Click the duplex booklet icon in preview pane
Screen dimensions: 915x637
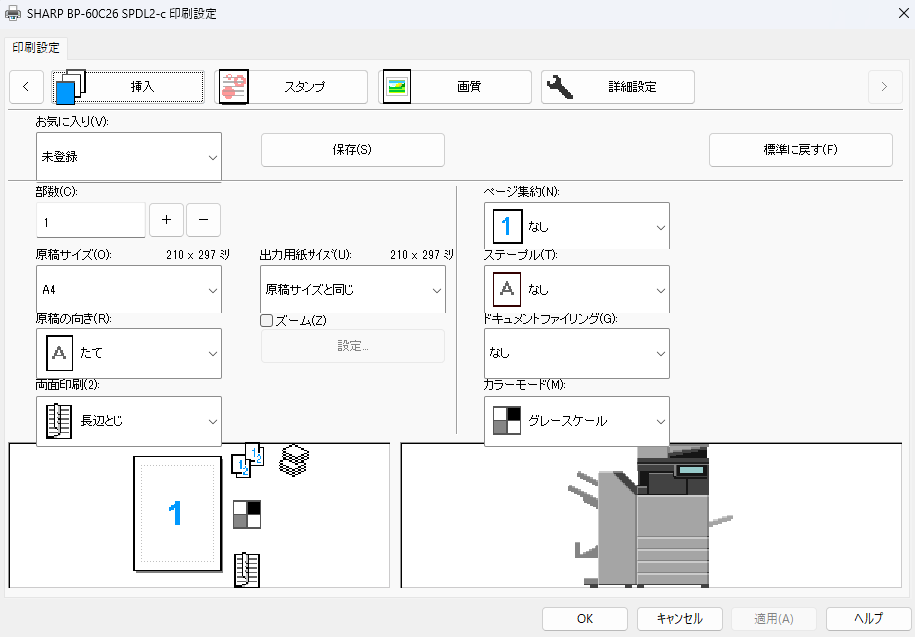[247, 570]
